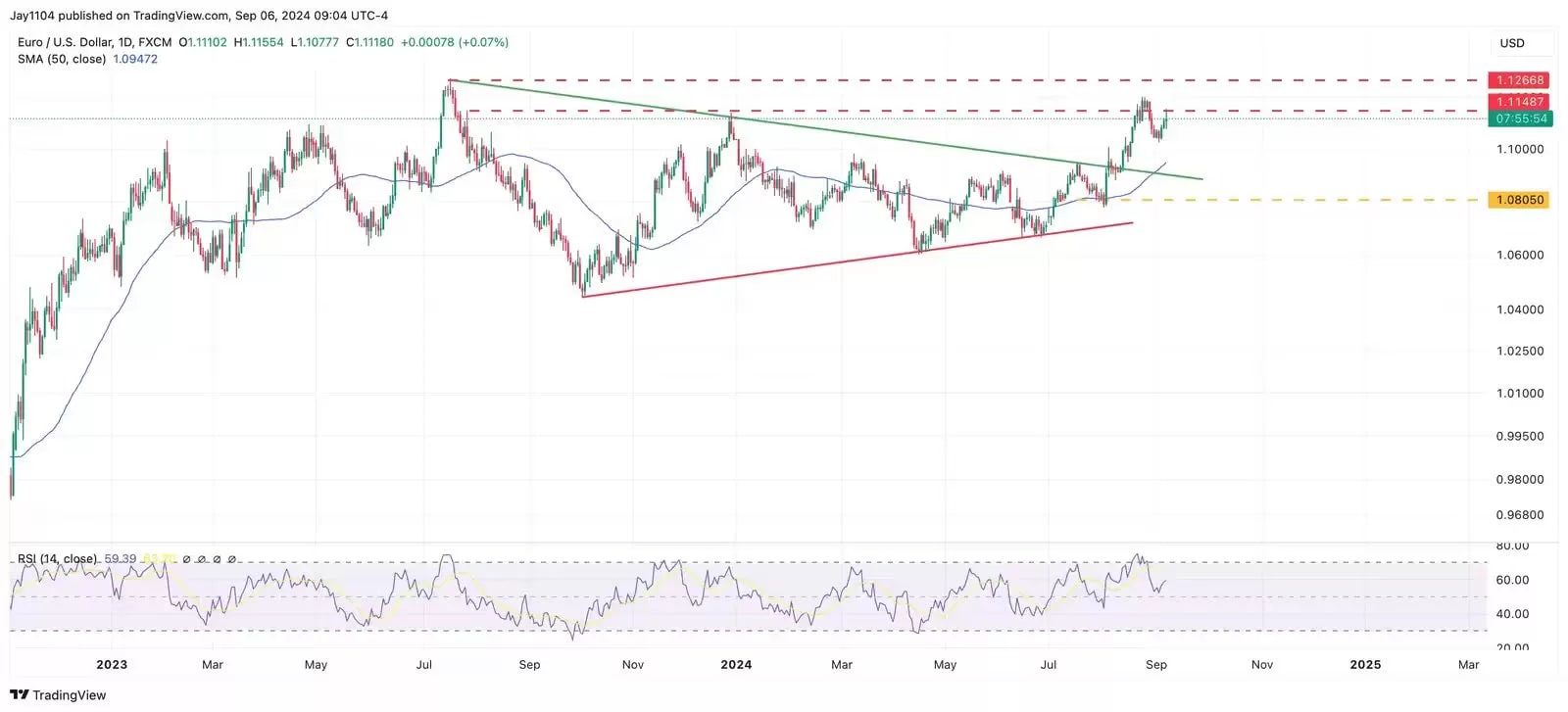Click the green 07:55:54 countdown label
The height and width of the screenshot is (712, 1568).
pos(1519,119)
